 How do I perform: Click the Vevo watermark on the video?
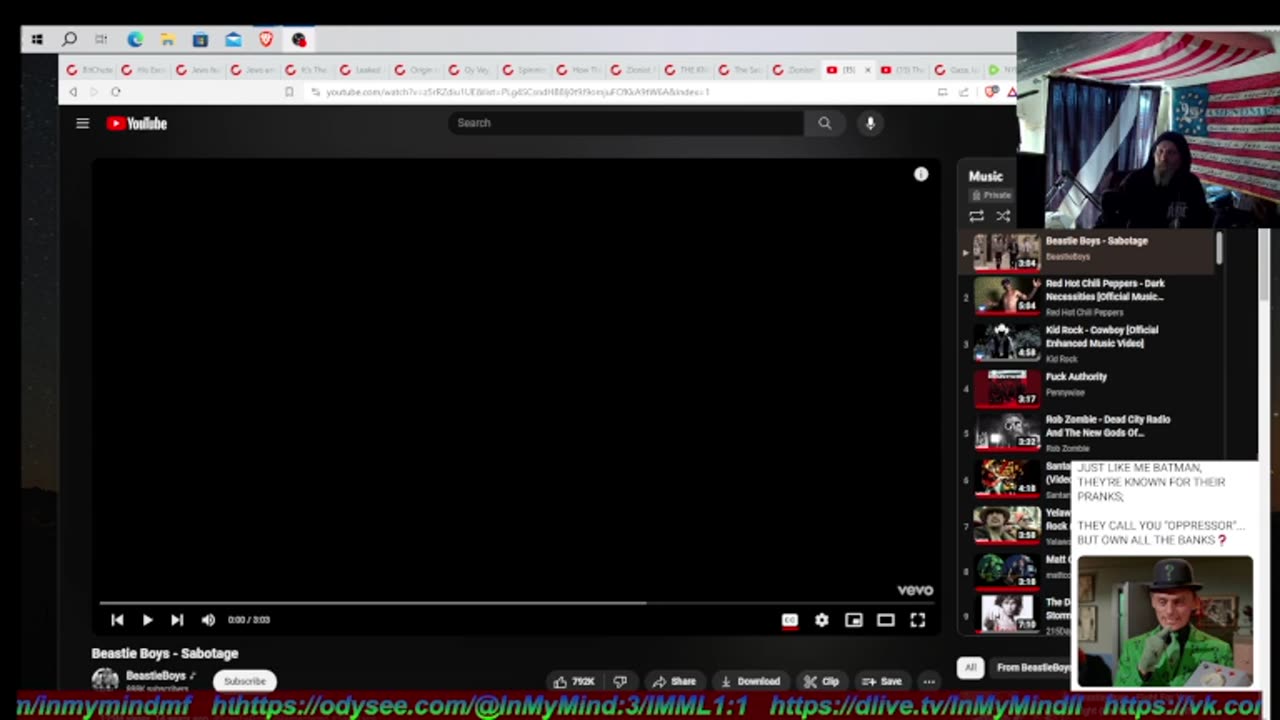pyautogui.click(x=915, y=590)
